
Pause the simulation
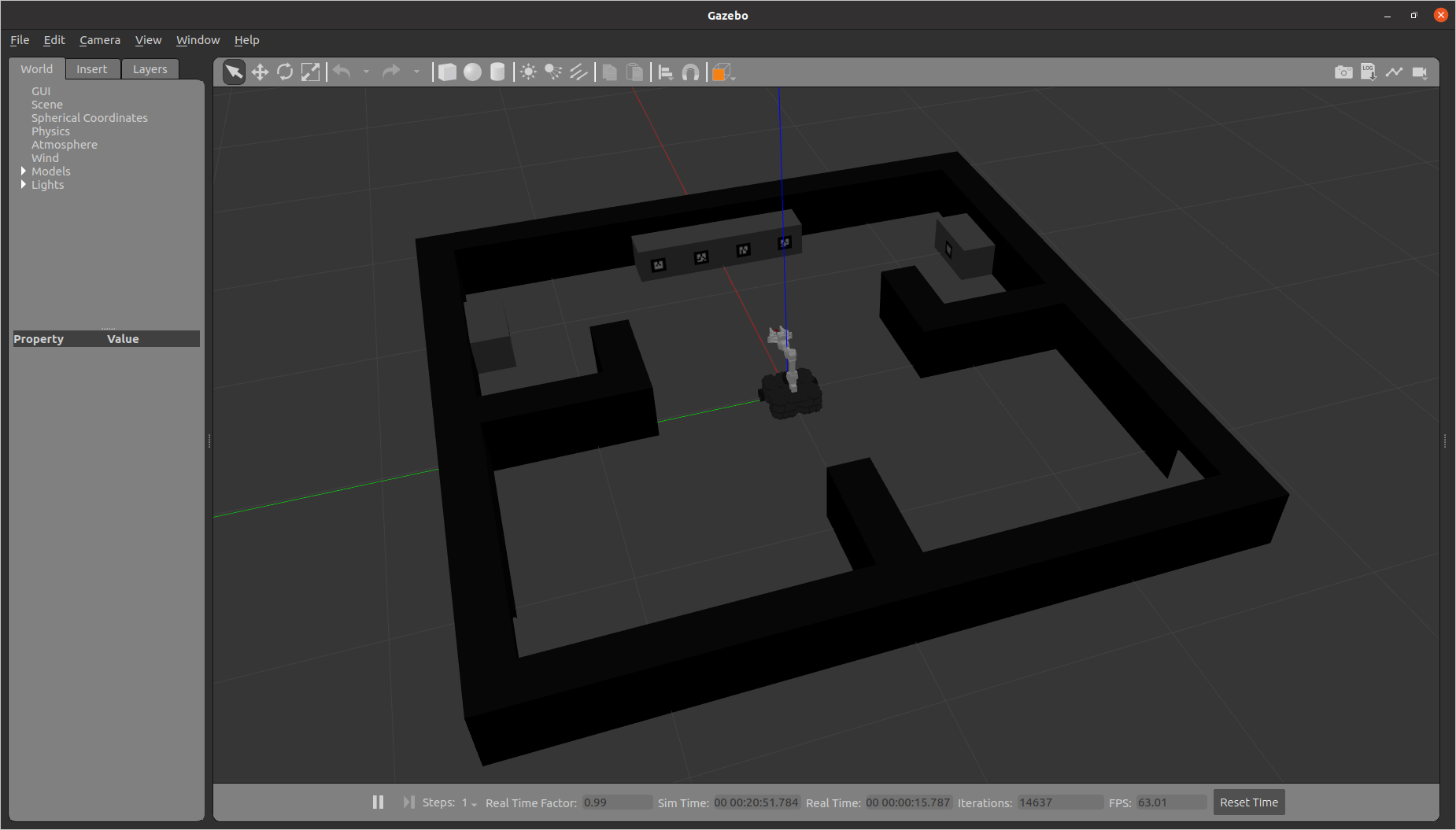click(x=378, y=802)
